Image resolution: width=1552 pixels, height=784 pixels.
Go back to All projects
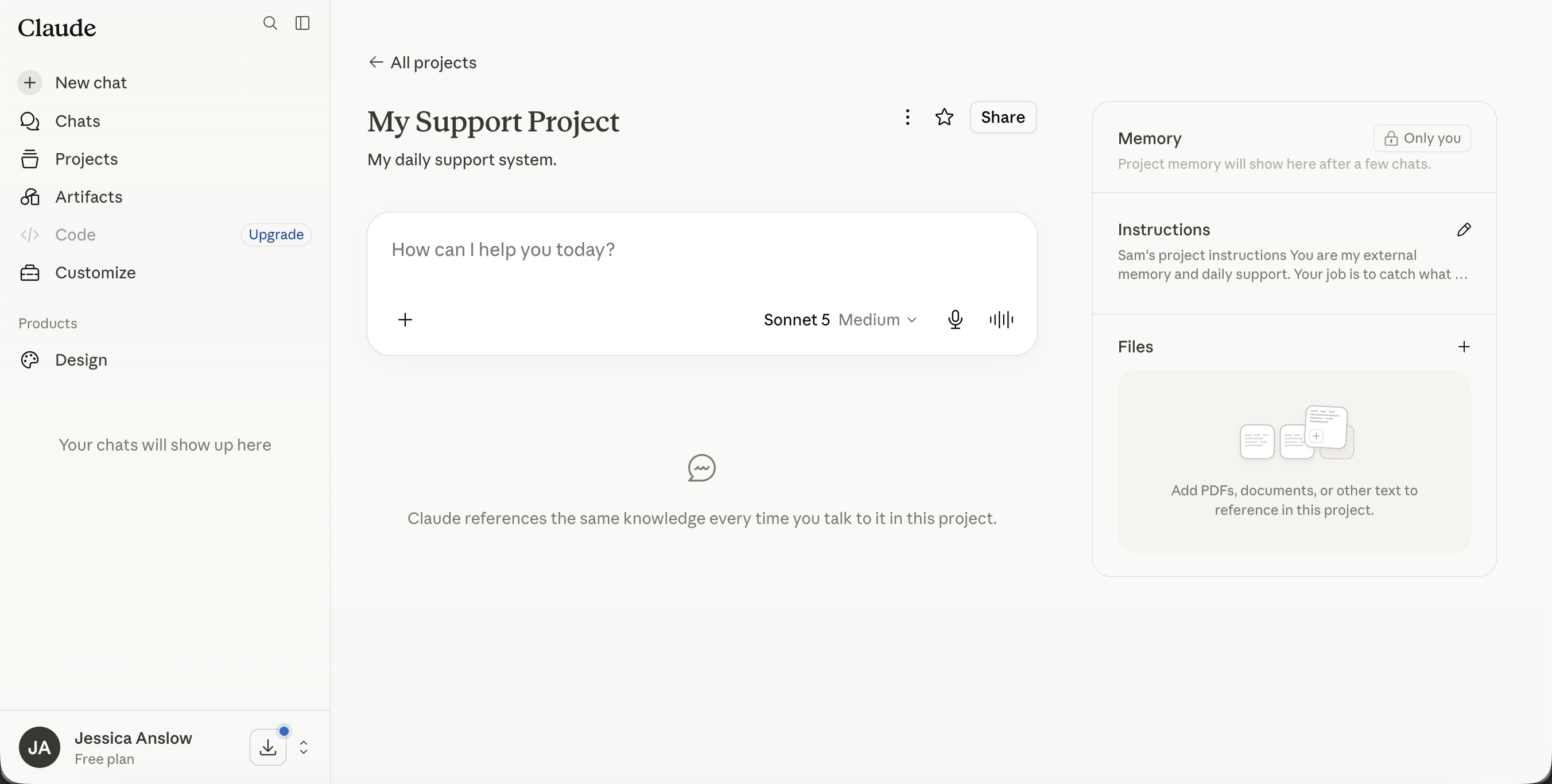pyautogui.click(x=422, y=63)
